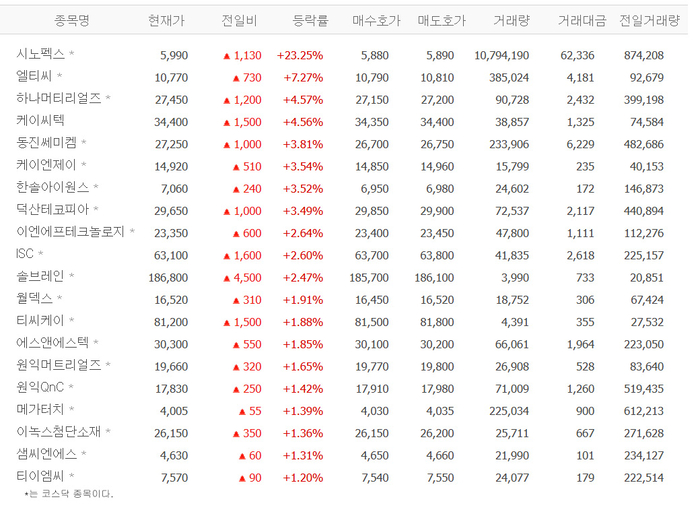Click the trading volume 225,034
Viewport: 700px width, 516px height.
click(x=509, y=411)
